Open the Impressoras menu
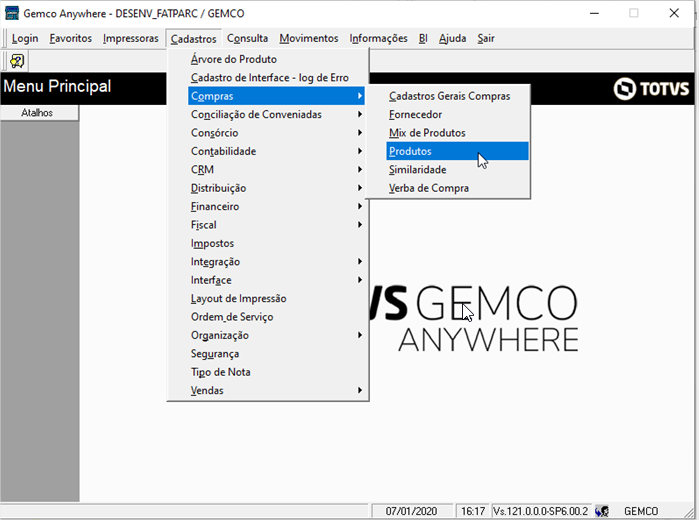Viewport: 699px width, 520px height. [x=131, y=39]
